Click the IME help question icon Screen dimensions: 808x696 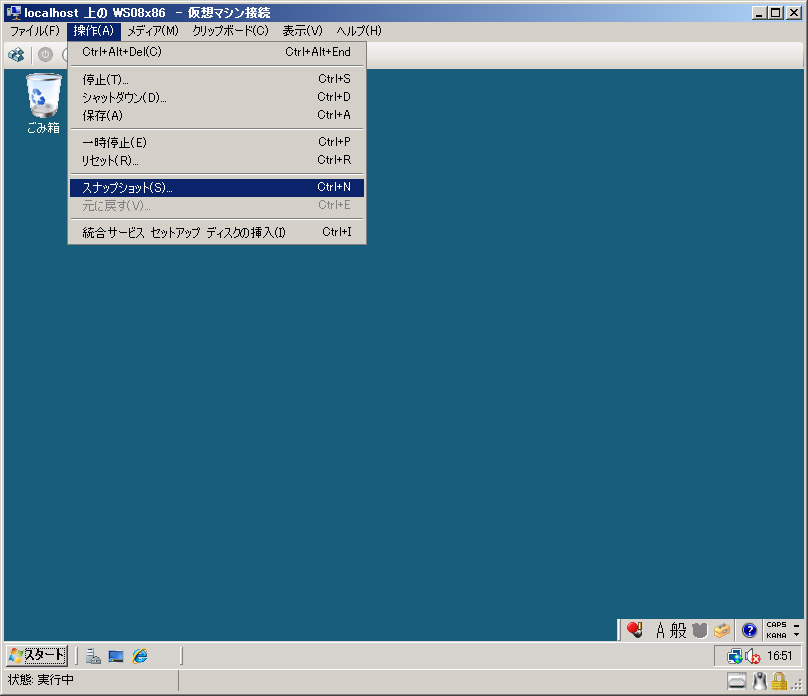coord(749,630)
